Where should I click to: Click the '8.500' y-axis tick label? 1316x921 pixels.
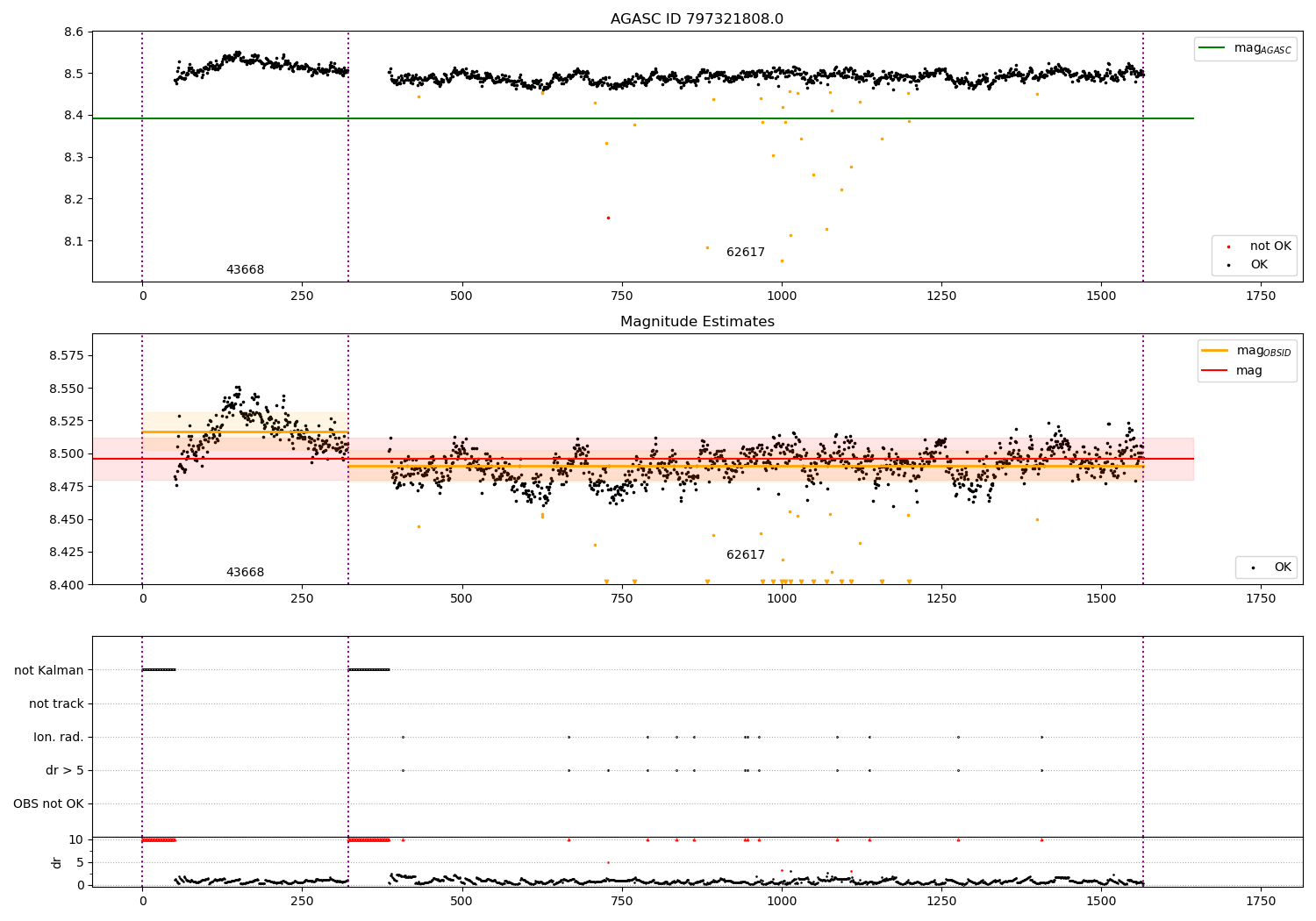pos(67,453)
